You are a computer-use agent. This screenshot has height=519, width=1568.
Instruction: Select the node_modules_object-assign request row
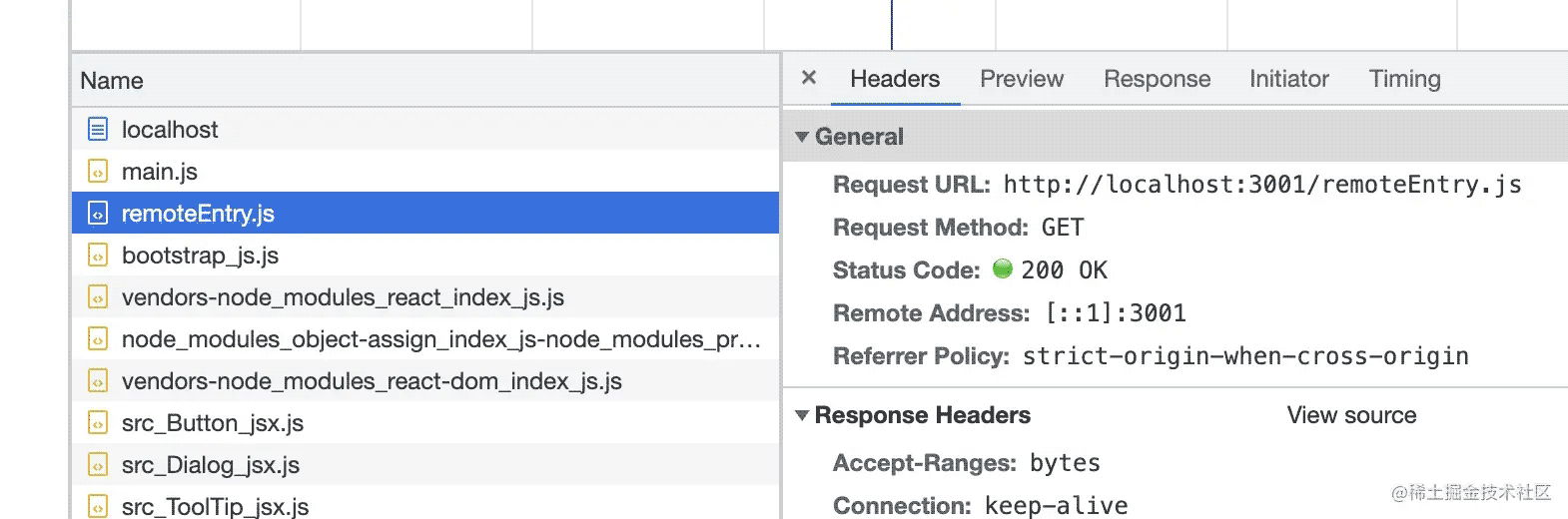439,339
